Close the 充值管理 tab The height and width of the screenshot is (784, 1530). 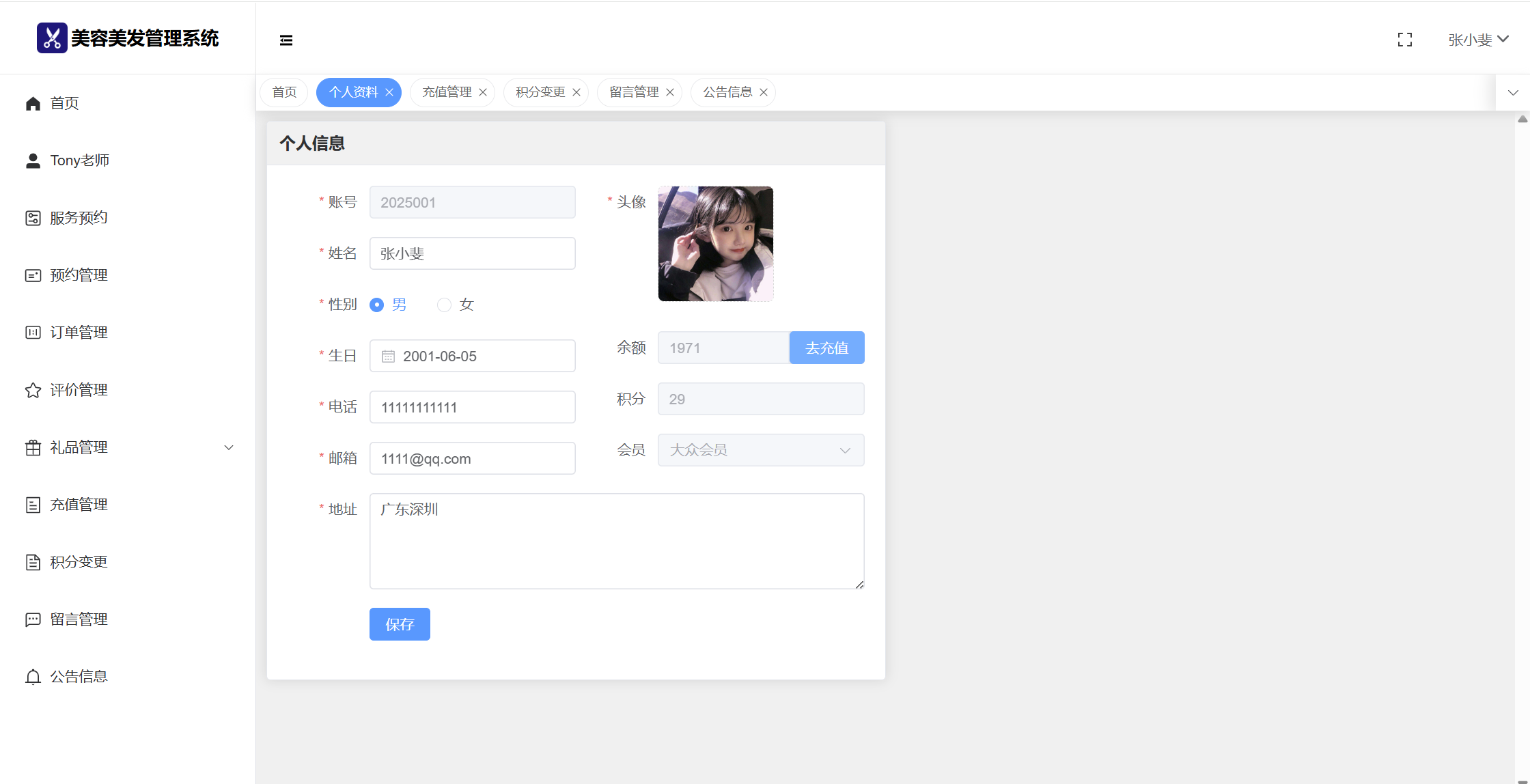click(483, 92)
